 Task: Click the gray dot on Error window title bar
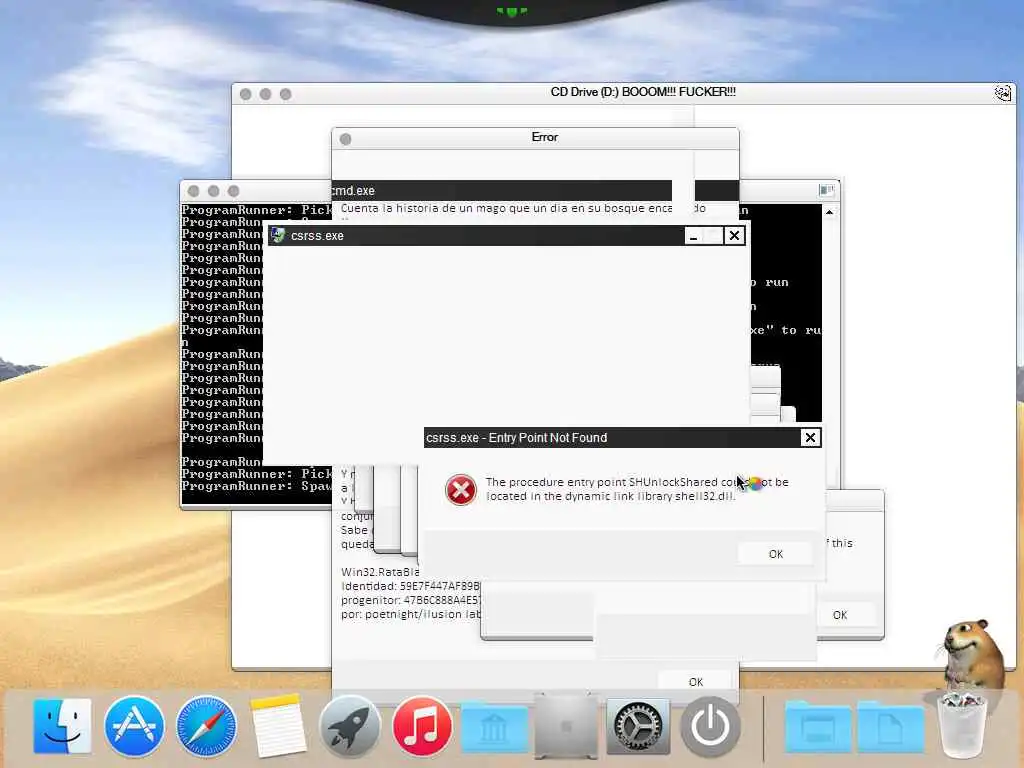click(x=345, y=139)
